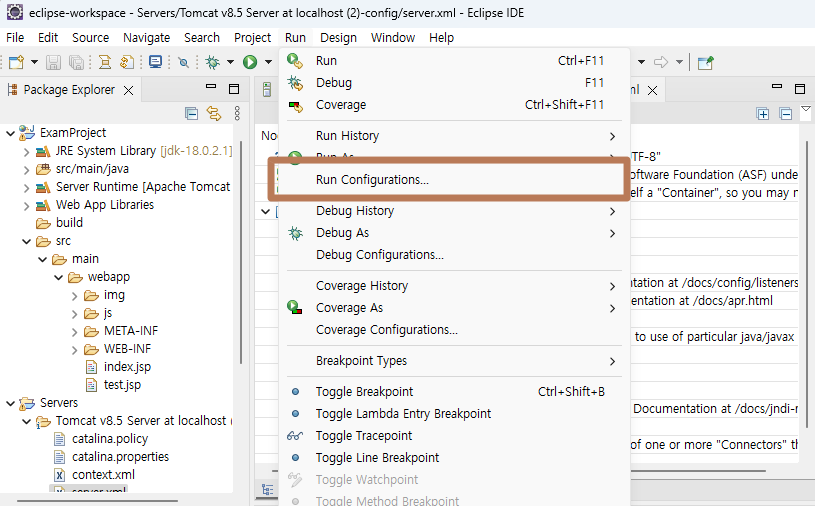Viewport: 815px width, 506px height.
Task: Open a terminal via monitor toolbar icon
Action: point(155,62)
